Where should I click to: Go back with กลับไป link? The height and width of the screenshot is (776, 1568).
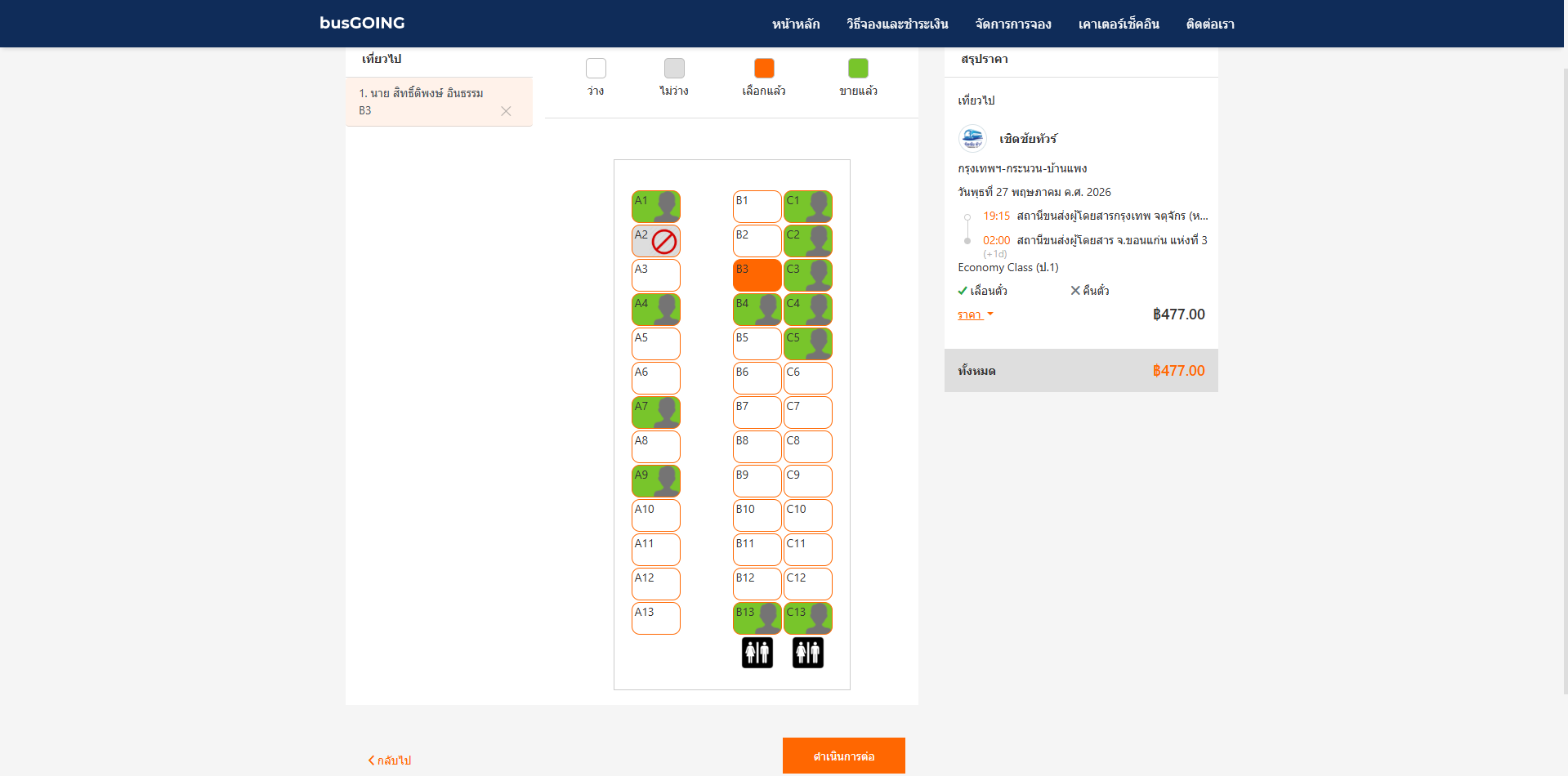point(390,760)
